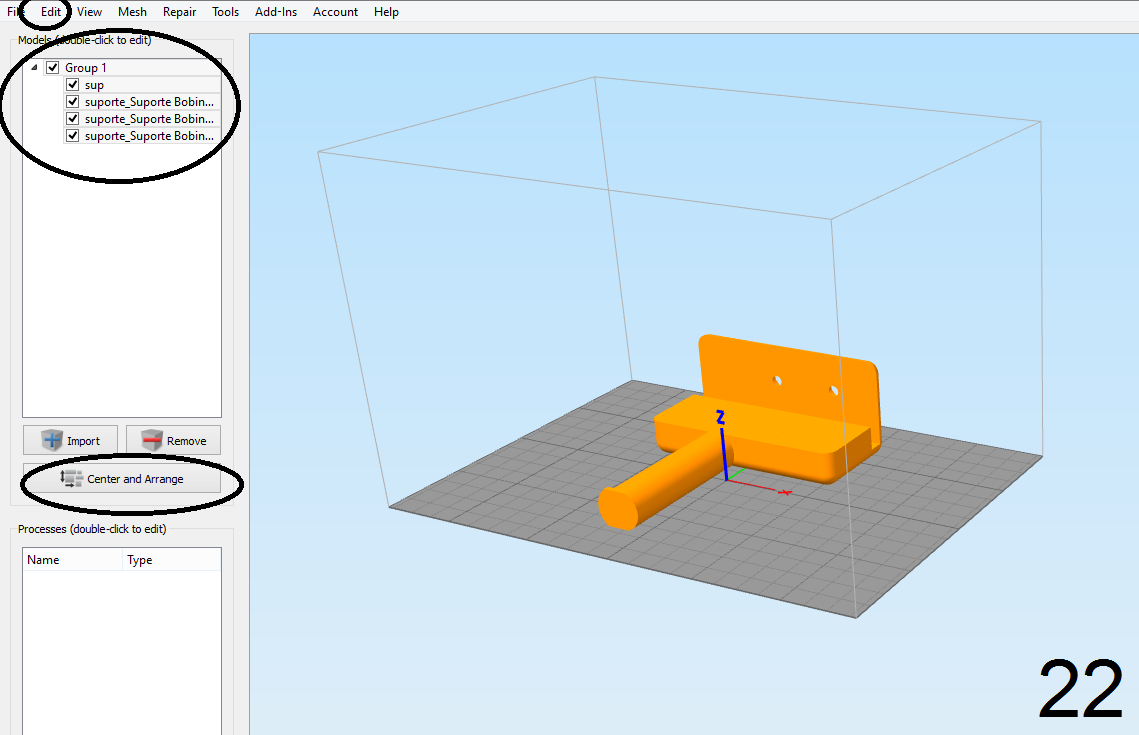Click the blue plus Import icon
This screenshot has width=1139, height=735.
(52, 440)
